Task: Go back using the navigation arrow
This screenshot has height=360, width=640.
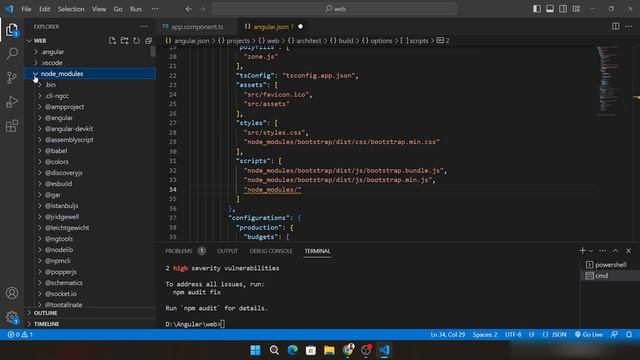Action: [x=188, y=9]
